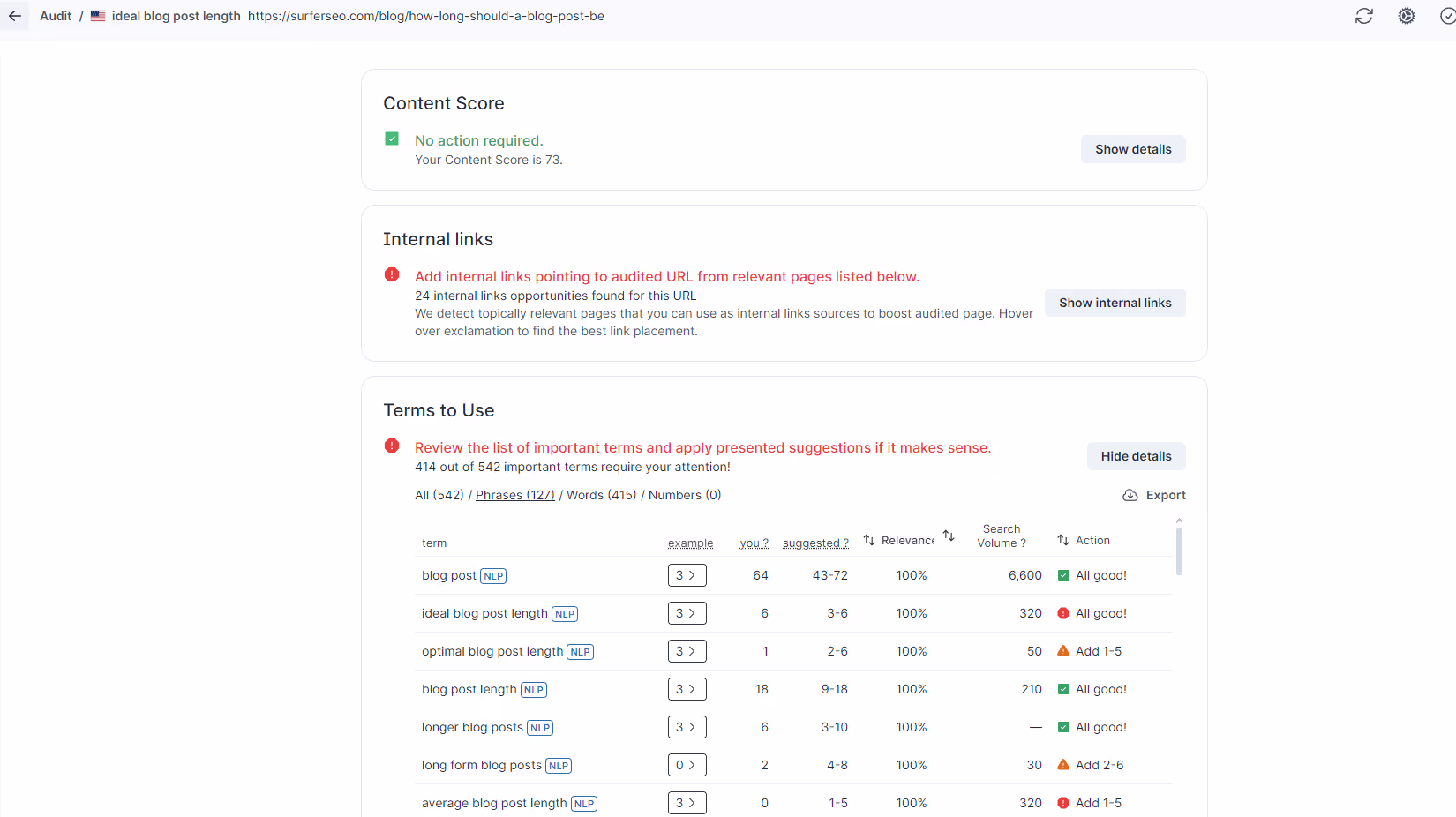Click Show internal links button
Viewport: 1456px width, 817px height.
[1115, 303]
